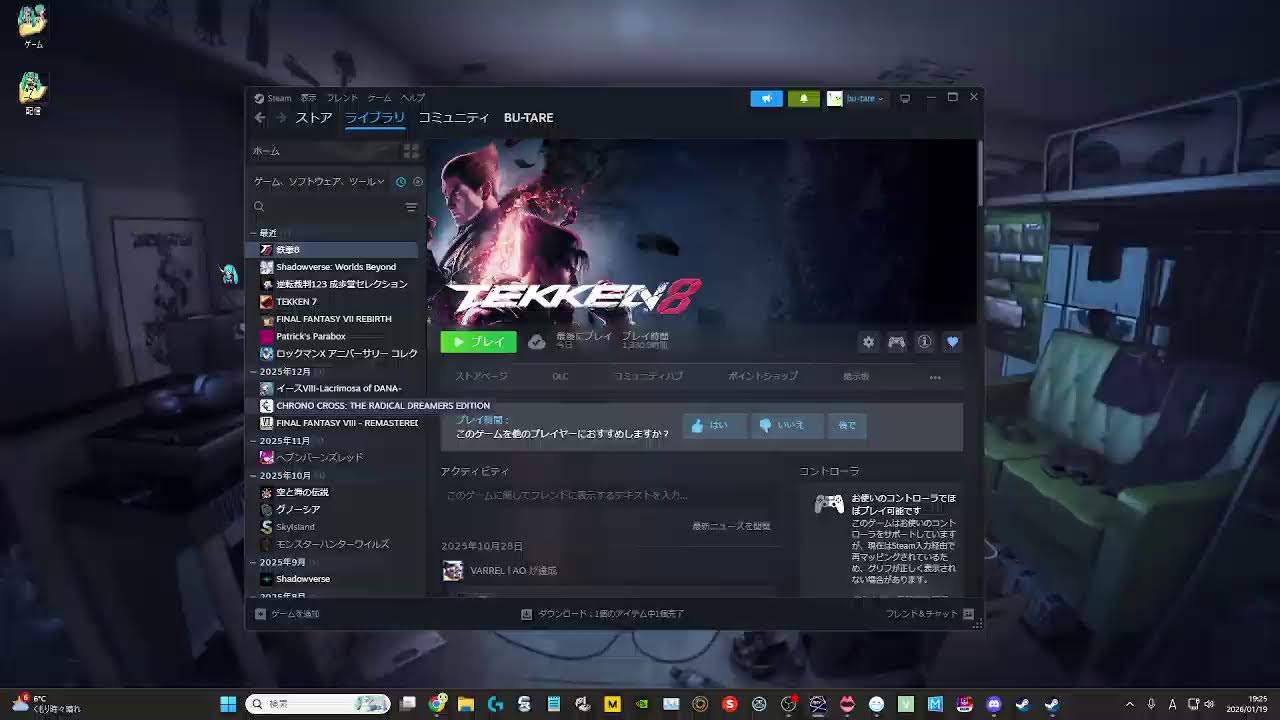Viewport: 1280px width, 720px height.
Task: Switch to the ストア tab
Action: pos(313,118)
